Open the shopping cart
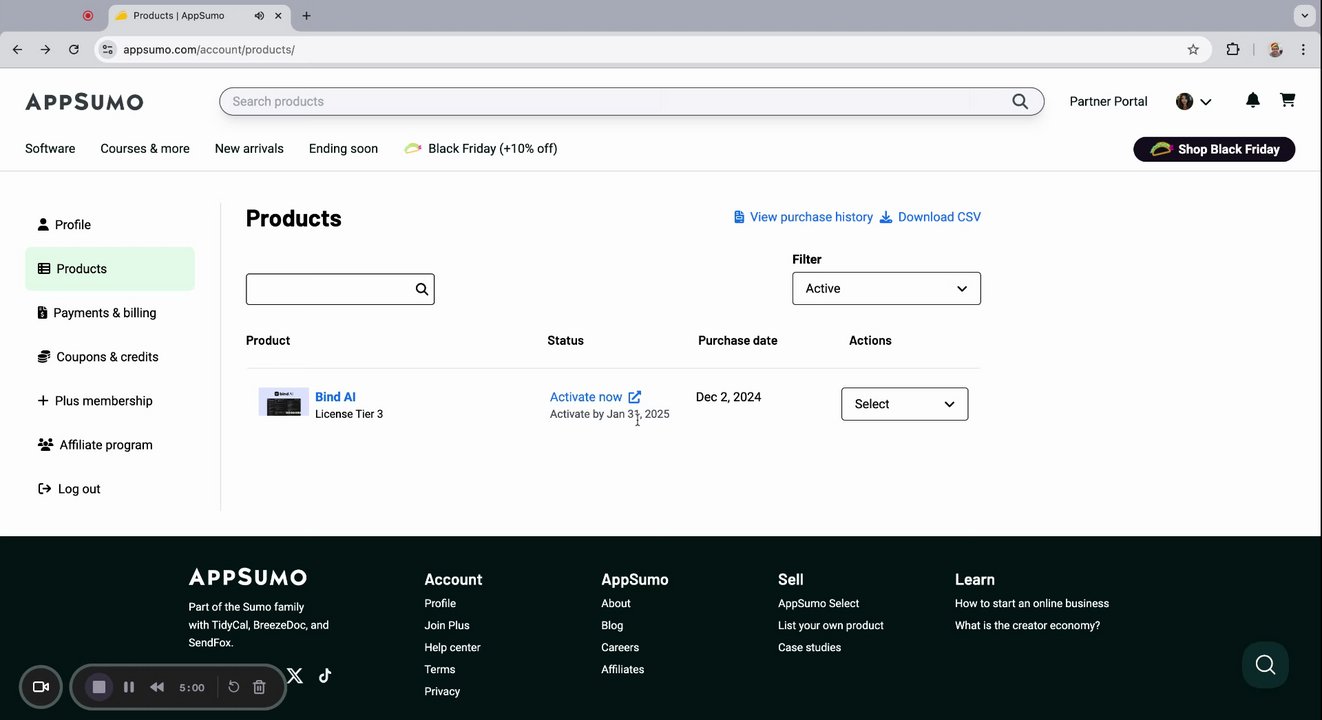 1287,100
